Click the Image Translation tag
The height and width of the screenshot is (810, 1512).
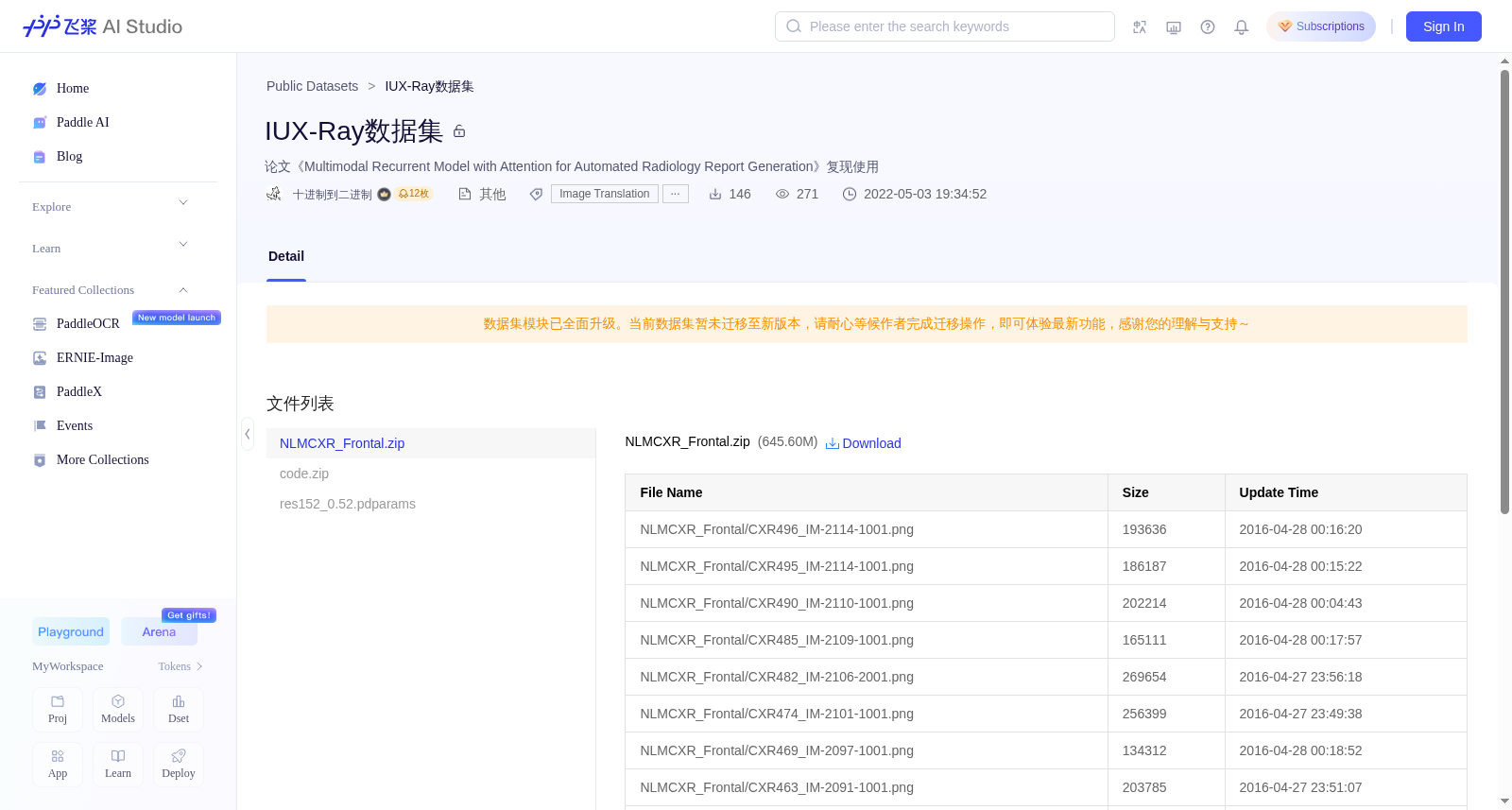[605, 194]
